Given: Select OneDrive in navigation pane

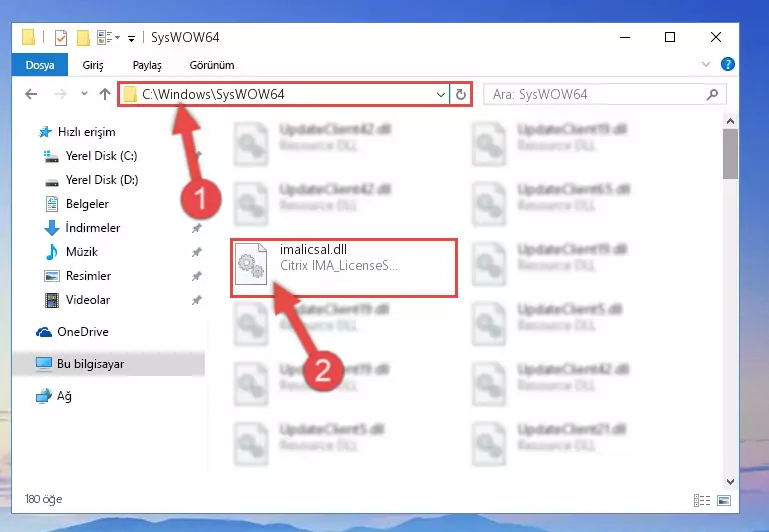Looking at the screenshot, I should pos(82,332).
